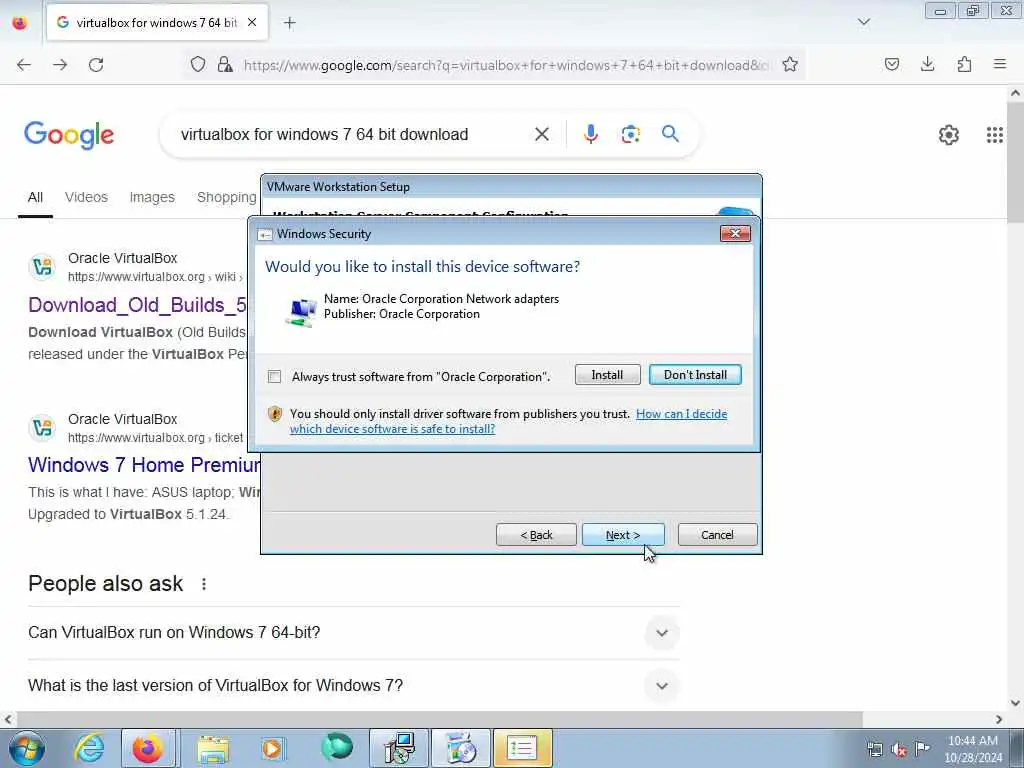Open the Firefox downloads panel
Screen dimensions: 1024x768
(928, 64)
